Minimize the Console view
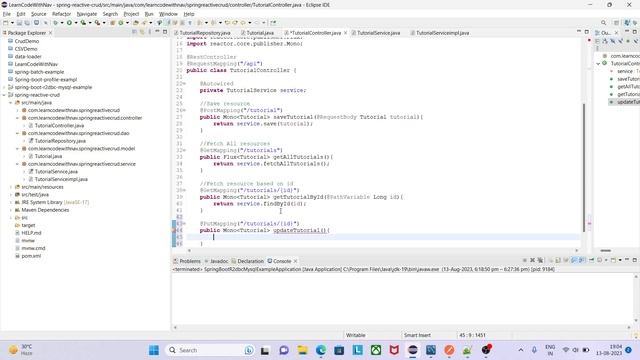 pyautogui.click(x=627, y=260)
